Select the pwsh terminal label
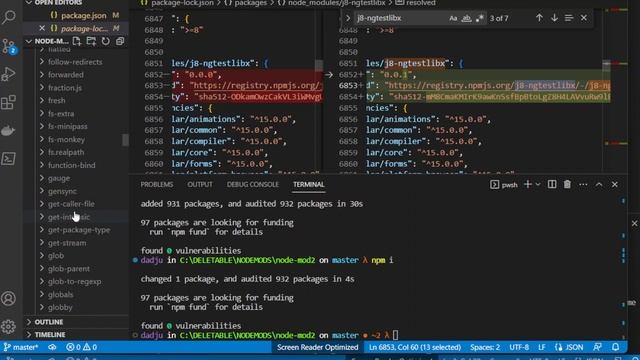Screen dimensions: 640x360 pos(504,184)
